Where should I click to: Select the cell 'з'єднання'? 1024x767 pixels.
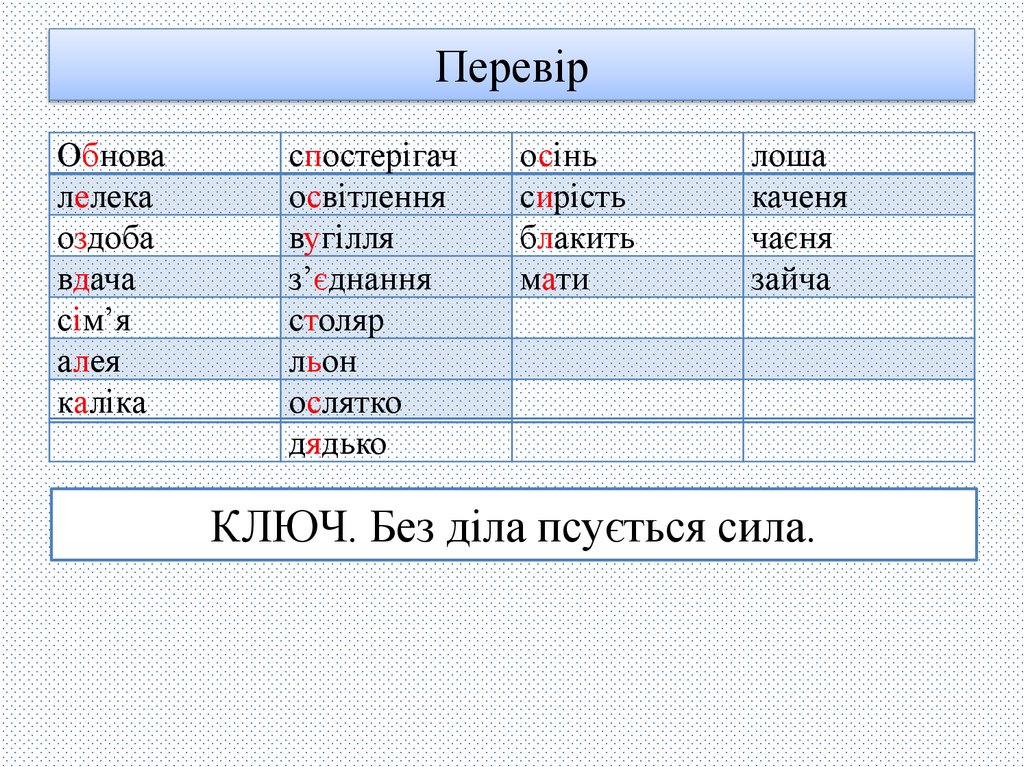click(396, 277)
